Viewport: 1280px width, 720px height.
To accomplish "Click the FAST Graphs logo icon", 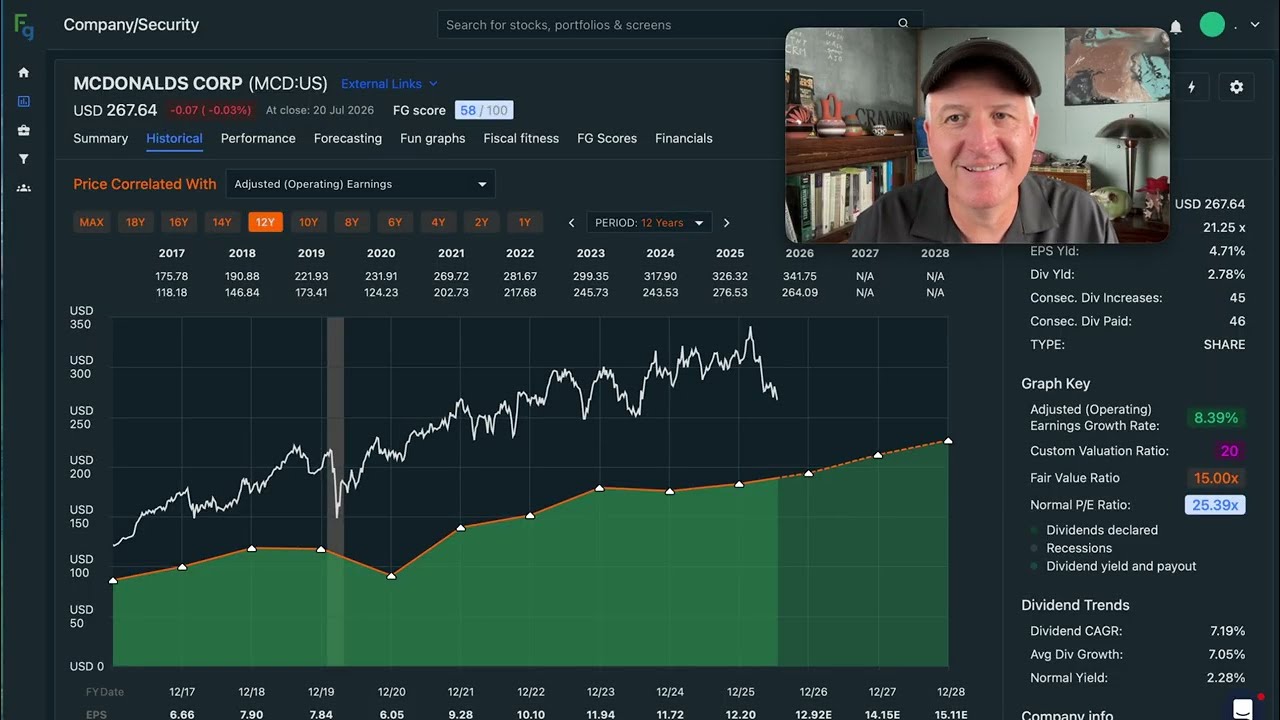I will [x=24, y=27].
